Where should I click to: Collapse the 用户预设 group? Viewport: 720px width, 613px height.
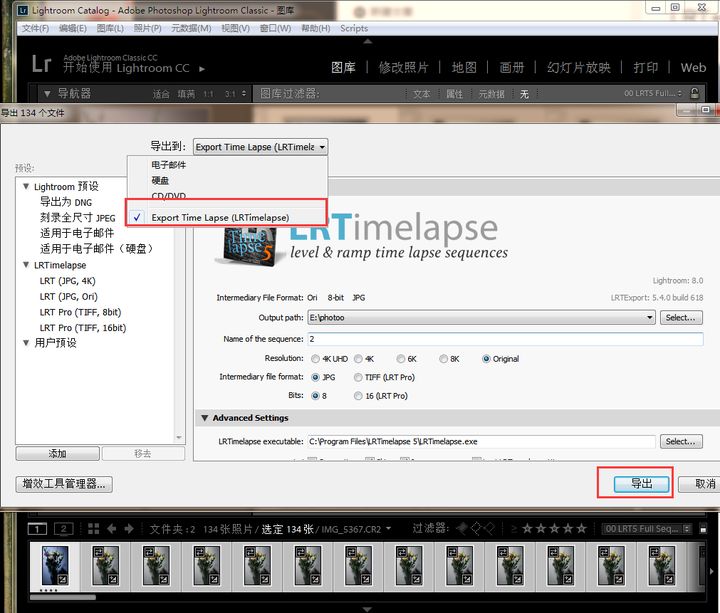[x=26, y=343]
